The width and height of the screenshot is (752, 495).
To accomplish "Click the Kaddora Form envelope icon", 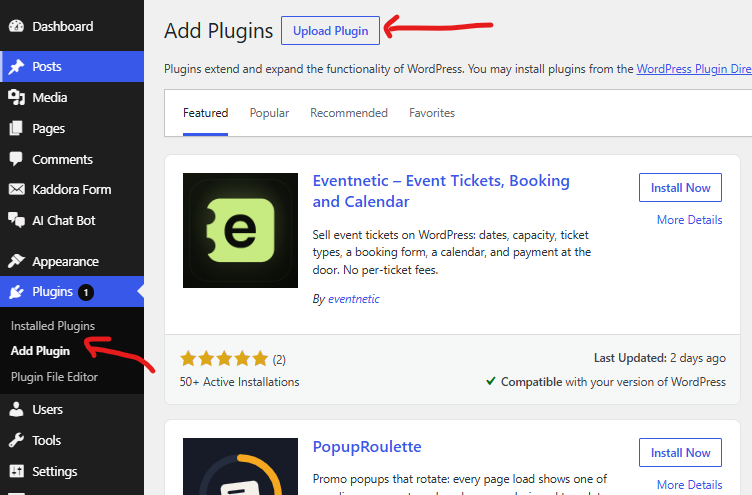I will click(x=16, y=189).
